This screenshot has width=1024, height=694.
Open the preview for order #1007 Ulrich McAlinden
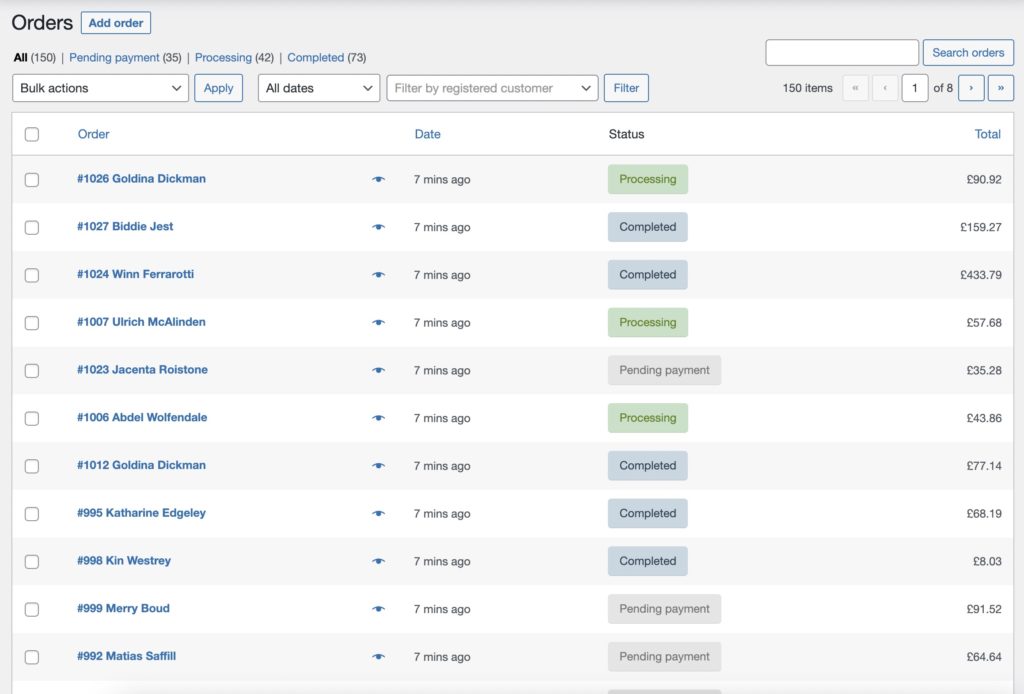(379, 322)
